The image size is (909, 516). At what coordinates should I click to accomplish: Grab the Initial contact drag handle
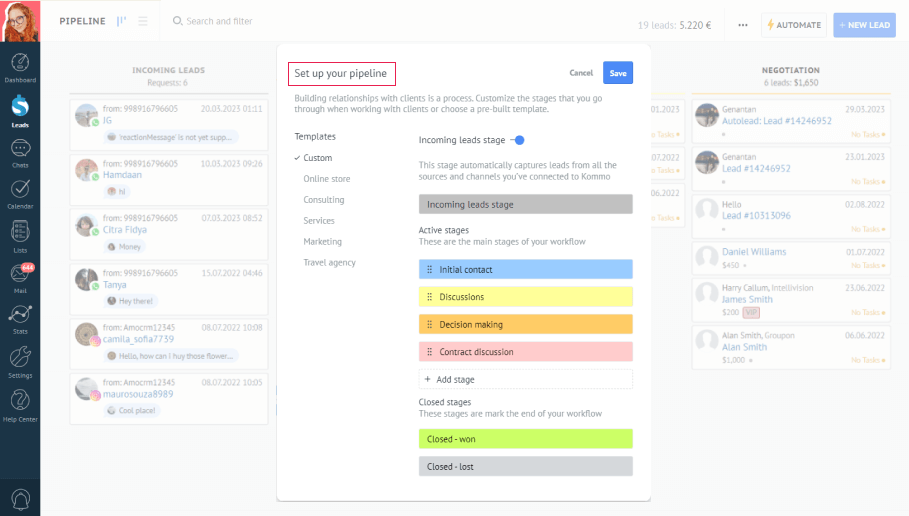(430, 270)
